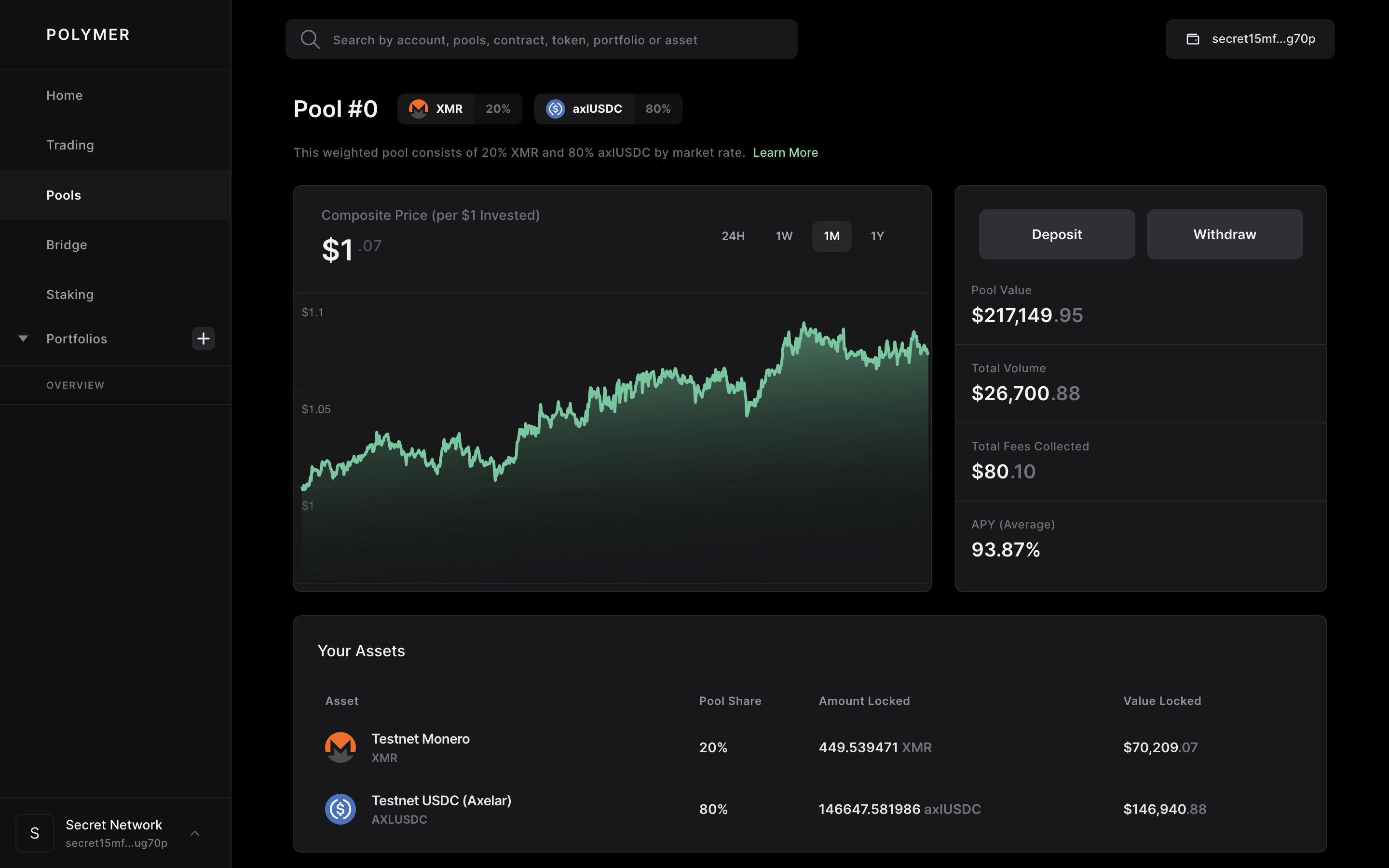1389x868 pixels.
Task: Open the Bridge section in sidebar
Action: (x=67, y=244)
